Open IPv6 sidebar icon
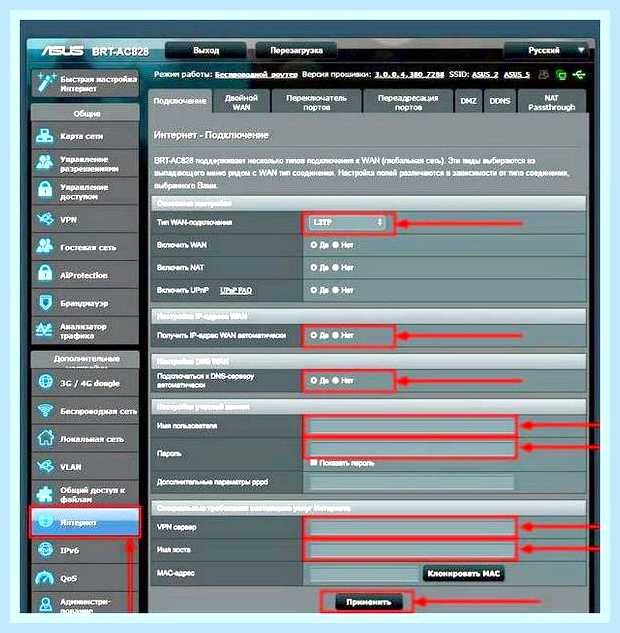 coord(45,549)
